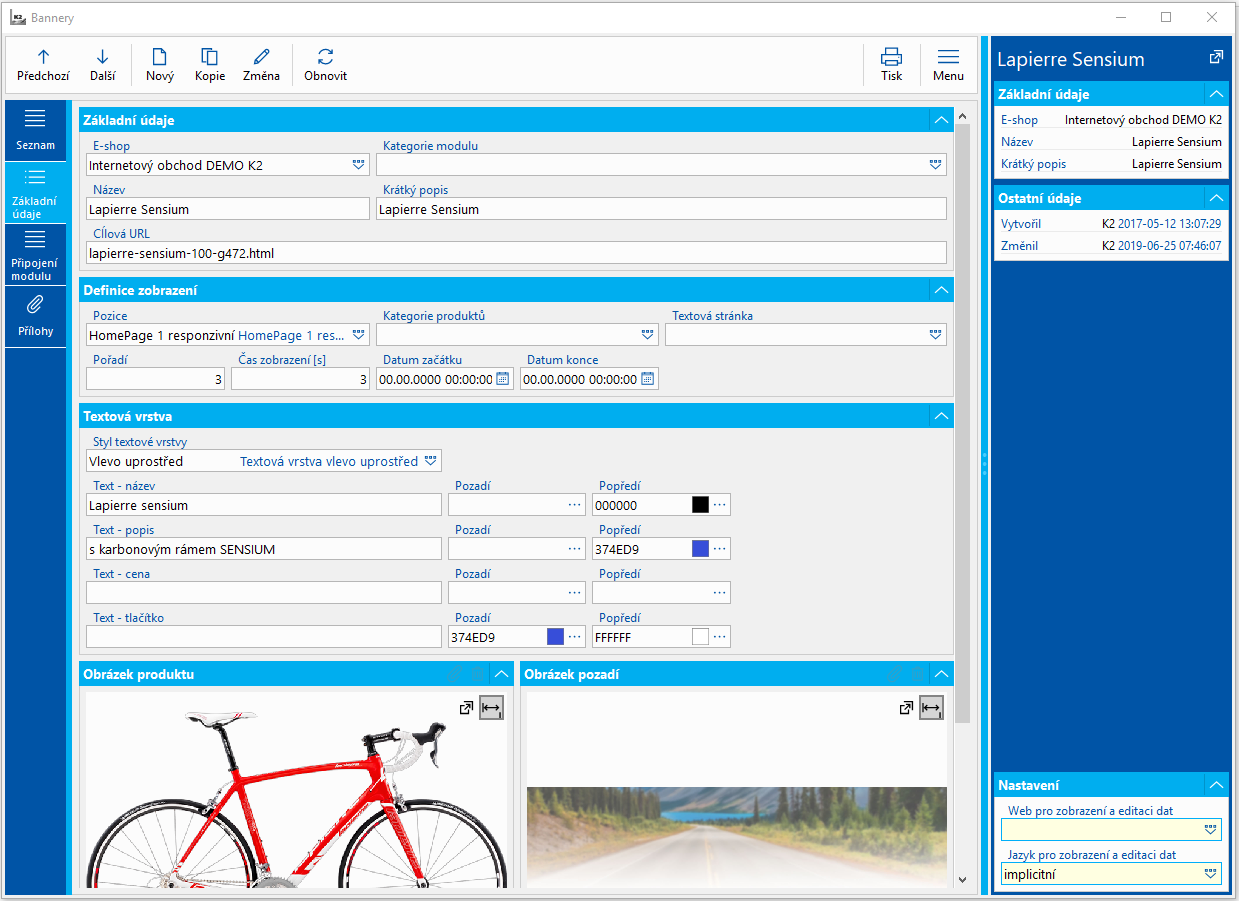The image size is (1239, 901).
Task: Click the Vytvořil link in Ostatní údaje
Action: 1021,224
